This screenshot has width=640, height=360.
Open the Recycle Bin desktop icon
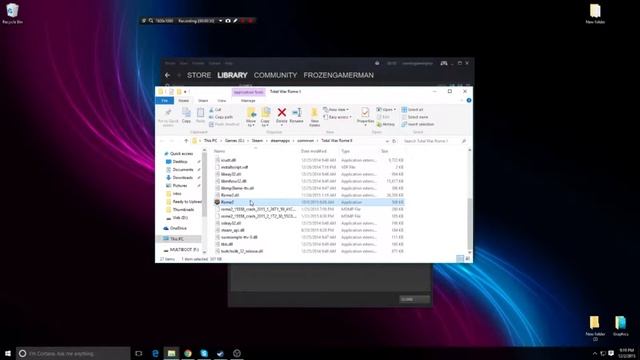(12, 13)
